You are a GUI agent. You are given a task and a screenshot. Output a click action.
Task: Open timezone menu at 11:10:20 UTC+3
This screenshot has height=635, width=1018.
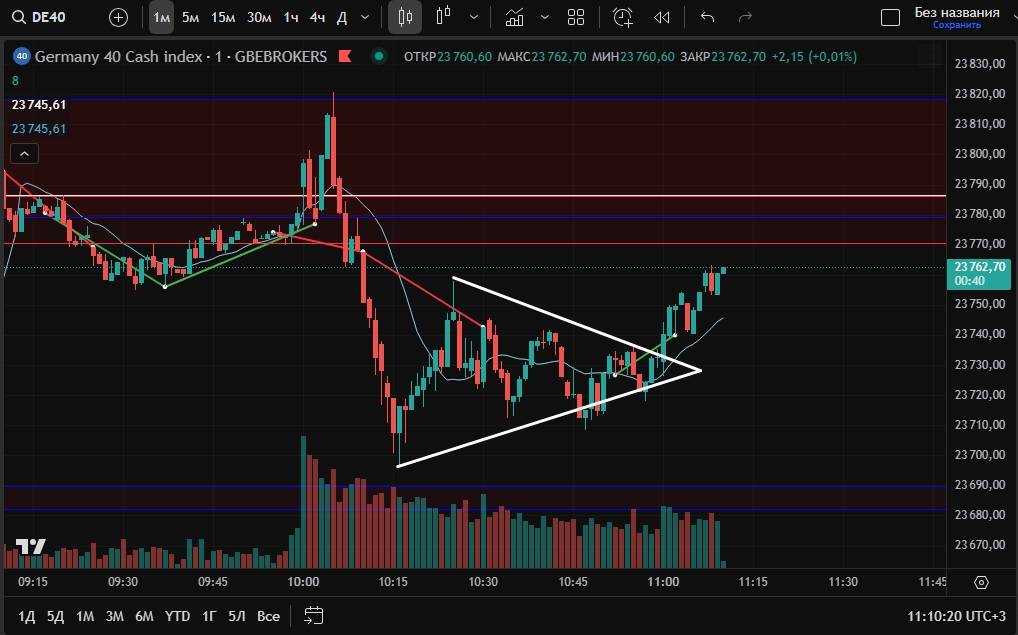pos(956,616)
